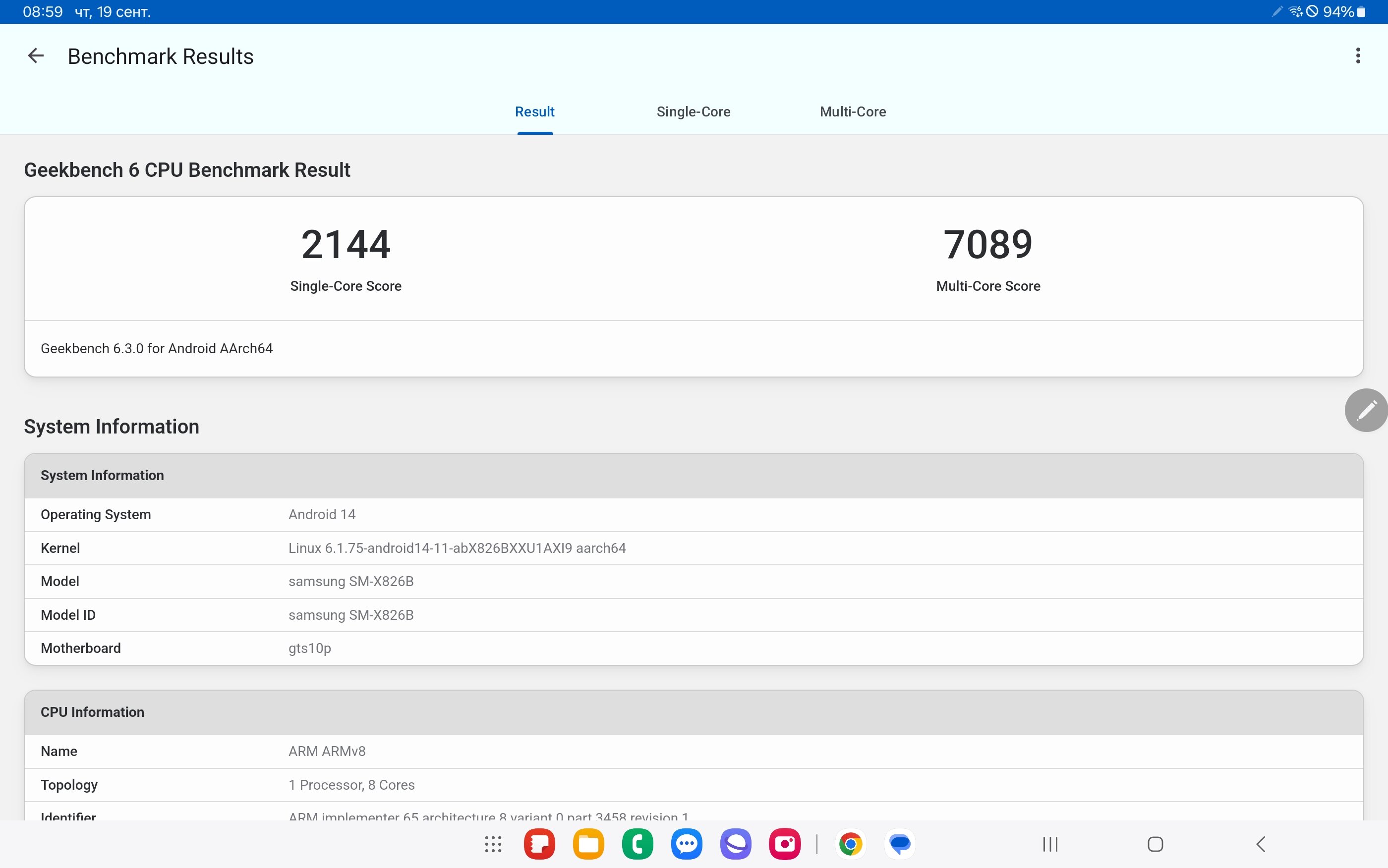This screenshot has width=1388, height=868.
Task: Tap the home navigation button
Action: (1155, 844)
